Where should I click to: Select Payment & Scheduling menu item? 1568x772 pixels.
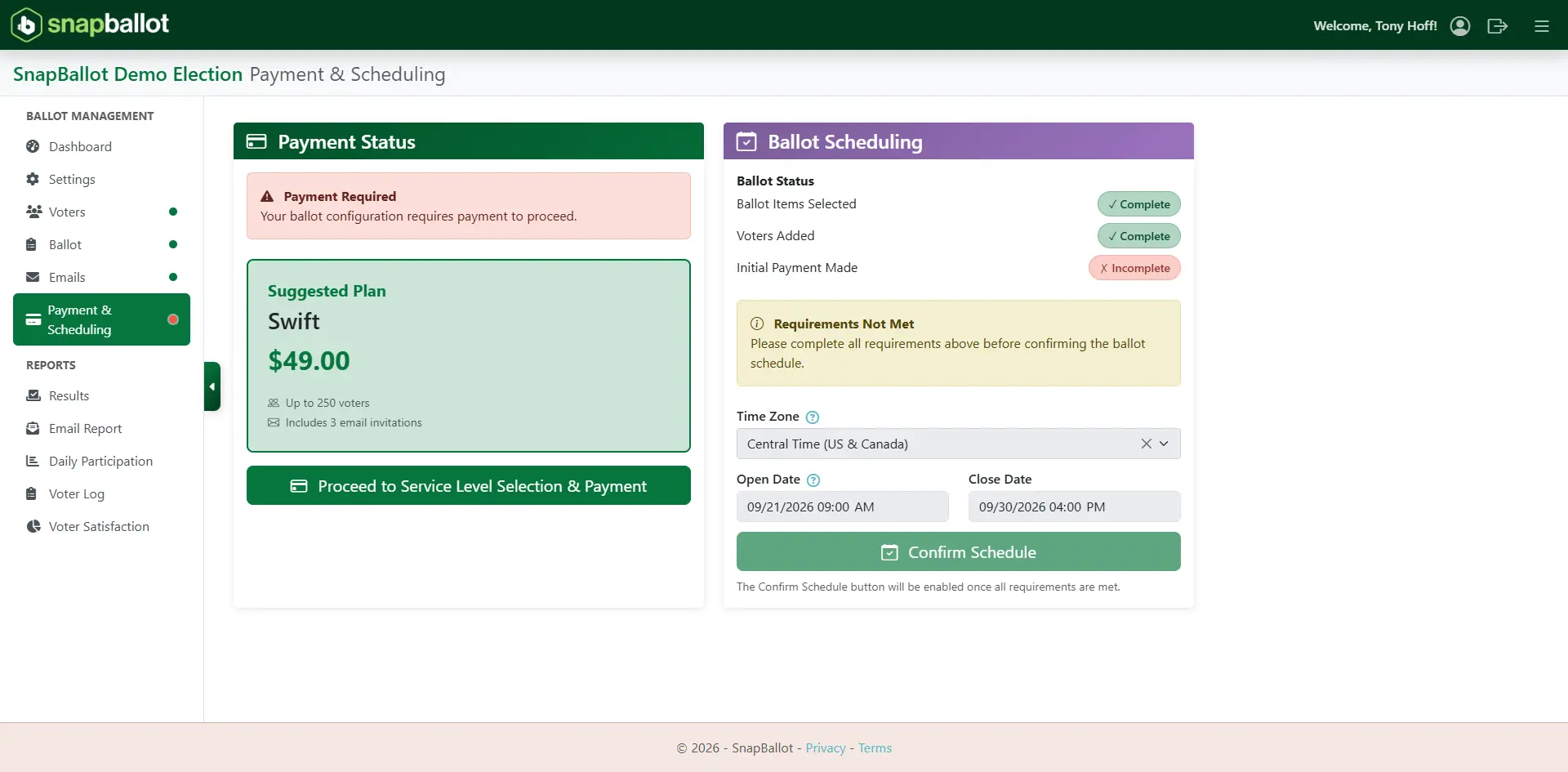(101, 319)
